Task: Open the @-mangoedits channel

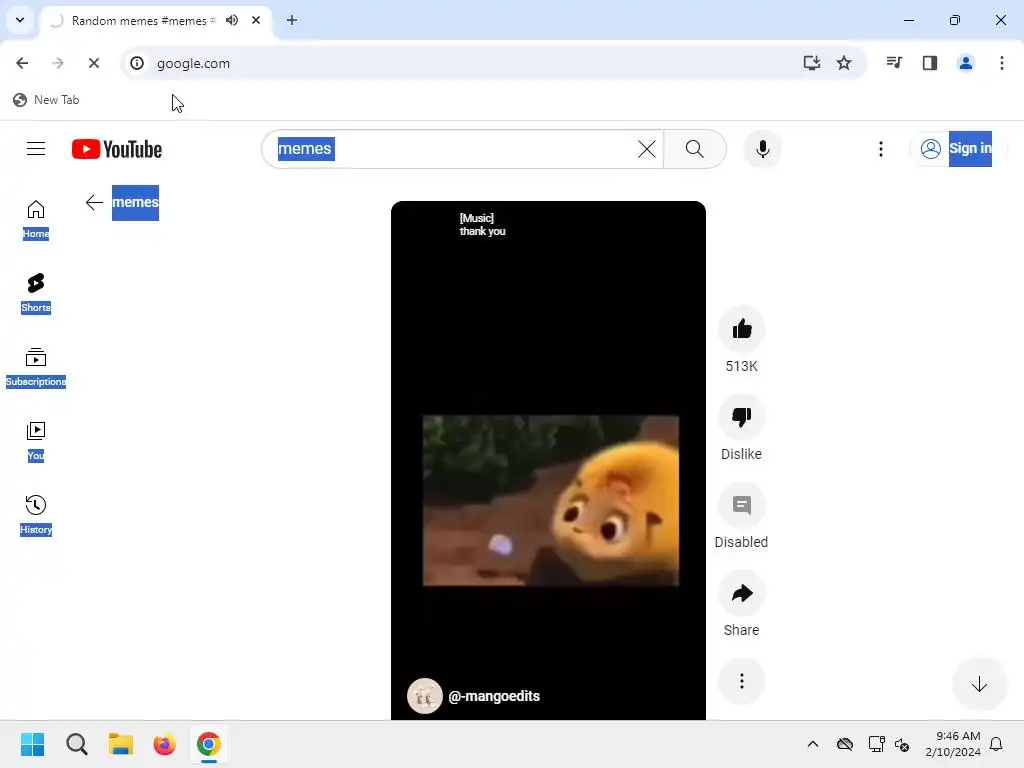Action: (494, 696)
